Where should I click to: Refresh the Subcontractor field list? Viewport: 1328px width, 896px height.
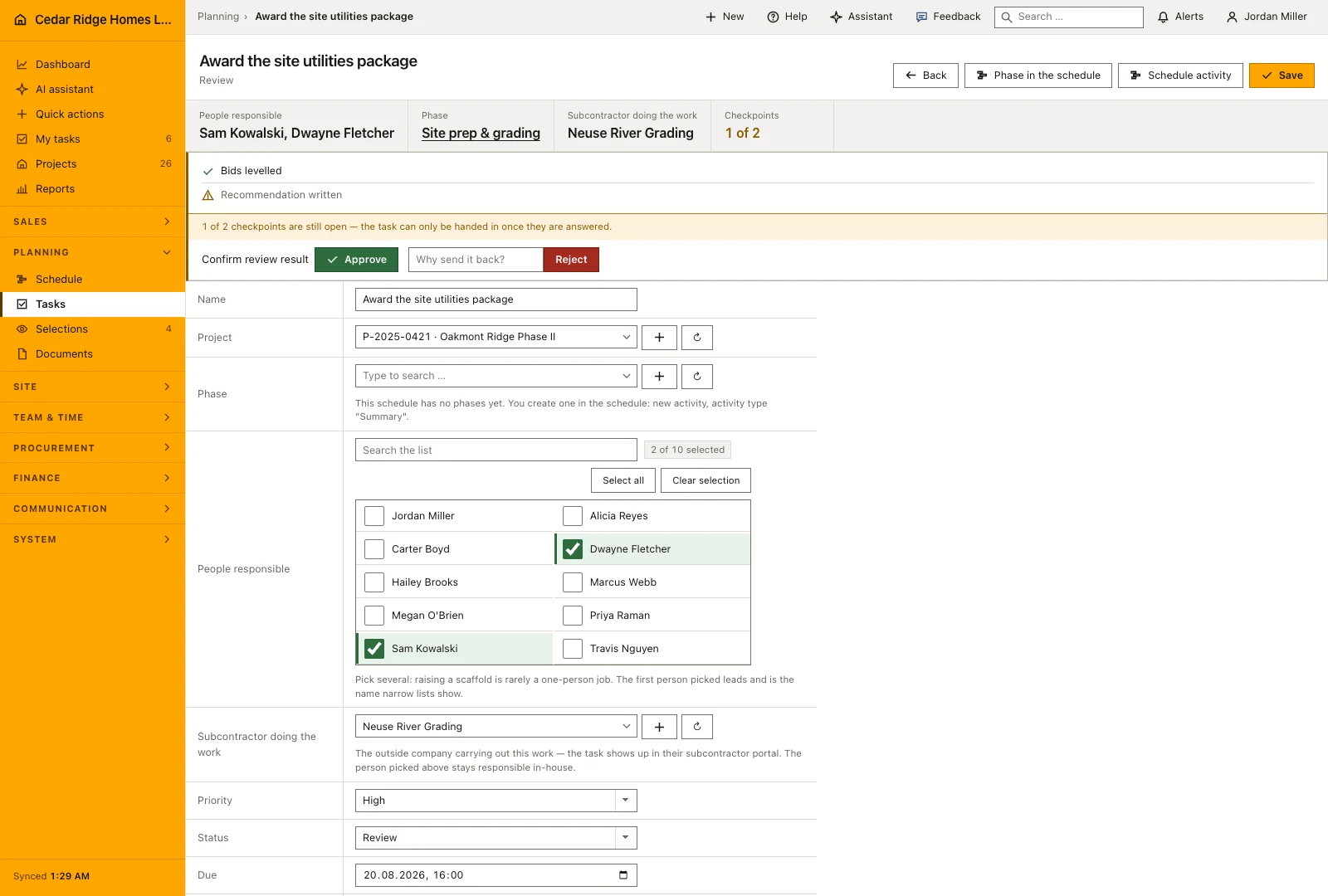[x=697, y=727]
